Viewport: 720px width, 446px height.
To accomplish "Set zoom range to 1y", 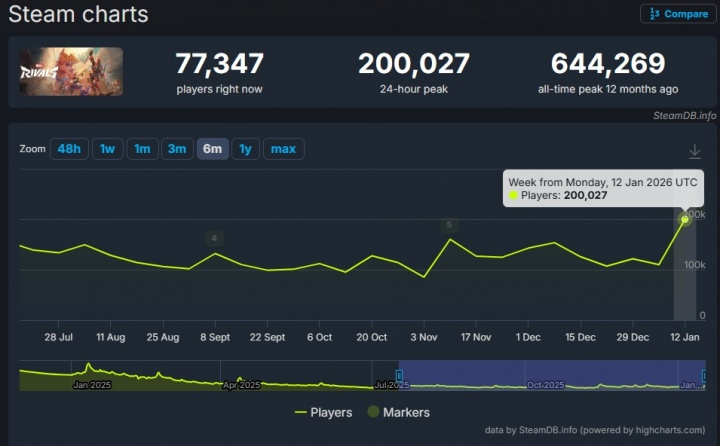I will pyautogui.click(x=245, y=149).
